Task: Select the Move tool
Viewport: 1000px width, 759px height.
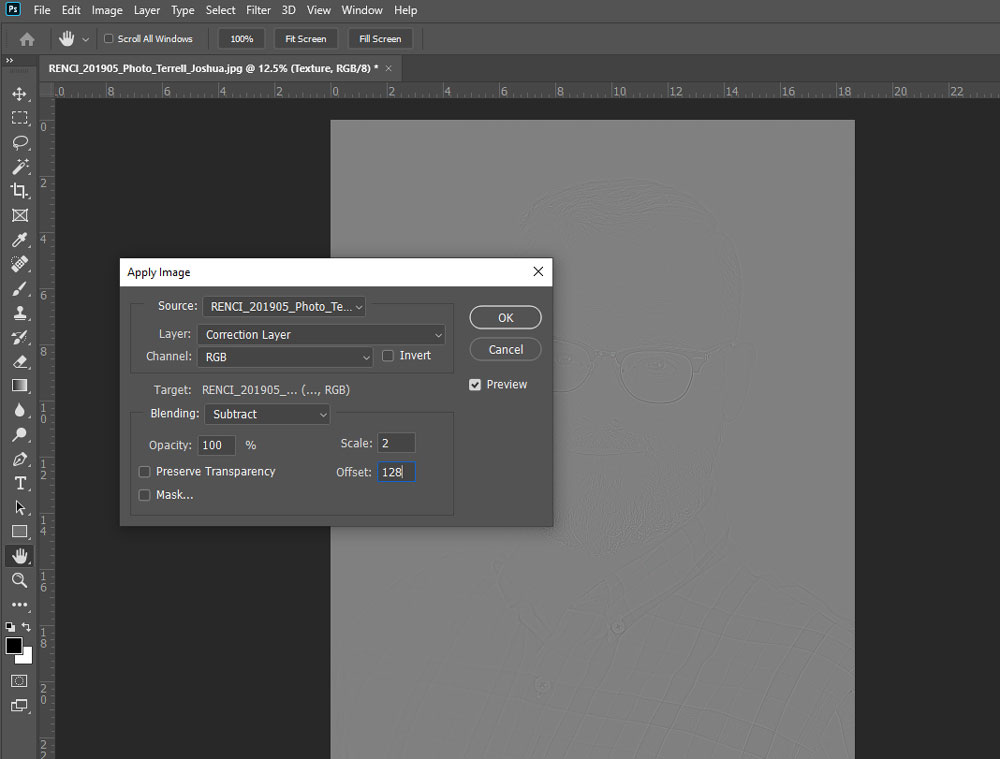Action: [x=19, y=94]
